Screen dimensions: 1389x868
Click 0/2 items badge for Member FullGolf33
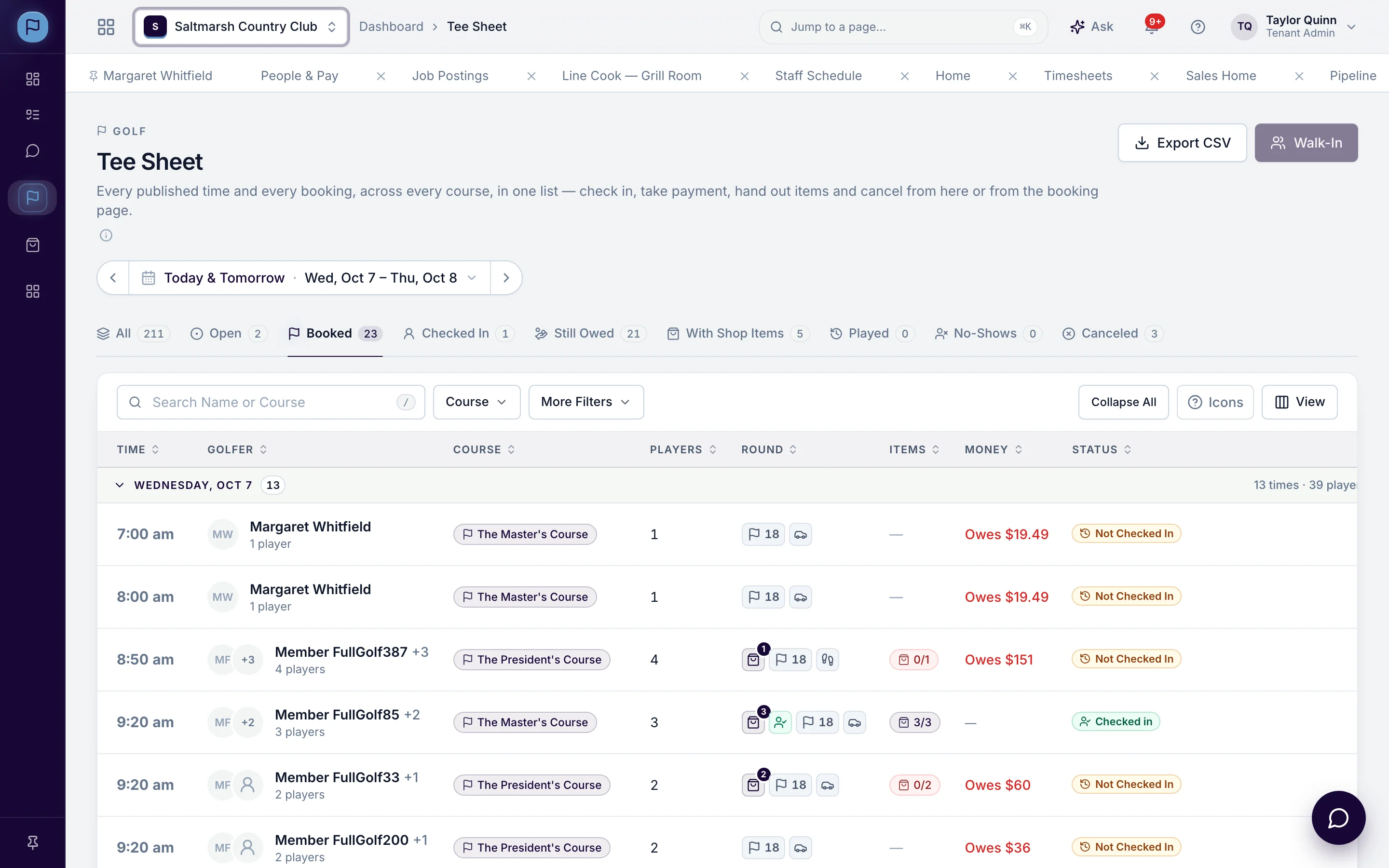click(915, 785)
